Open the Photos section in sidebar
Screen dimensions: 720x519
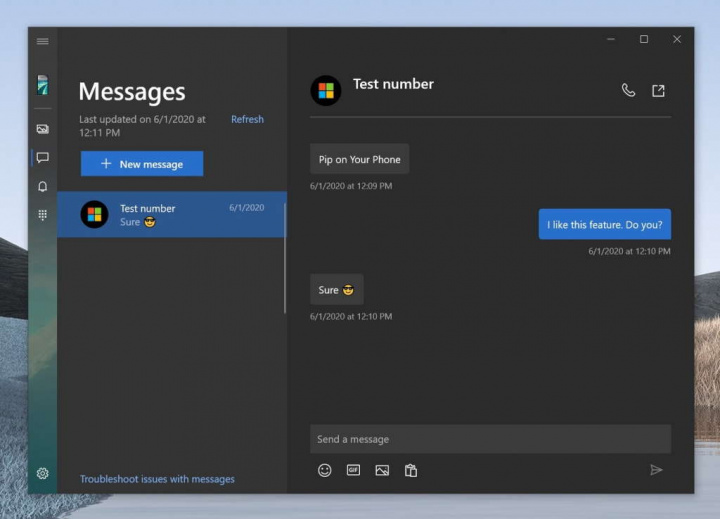[42, 129]
